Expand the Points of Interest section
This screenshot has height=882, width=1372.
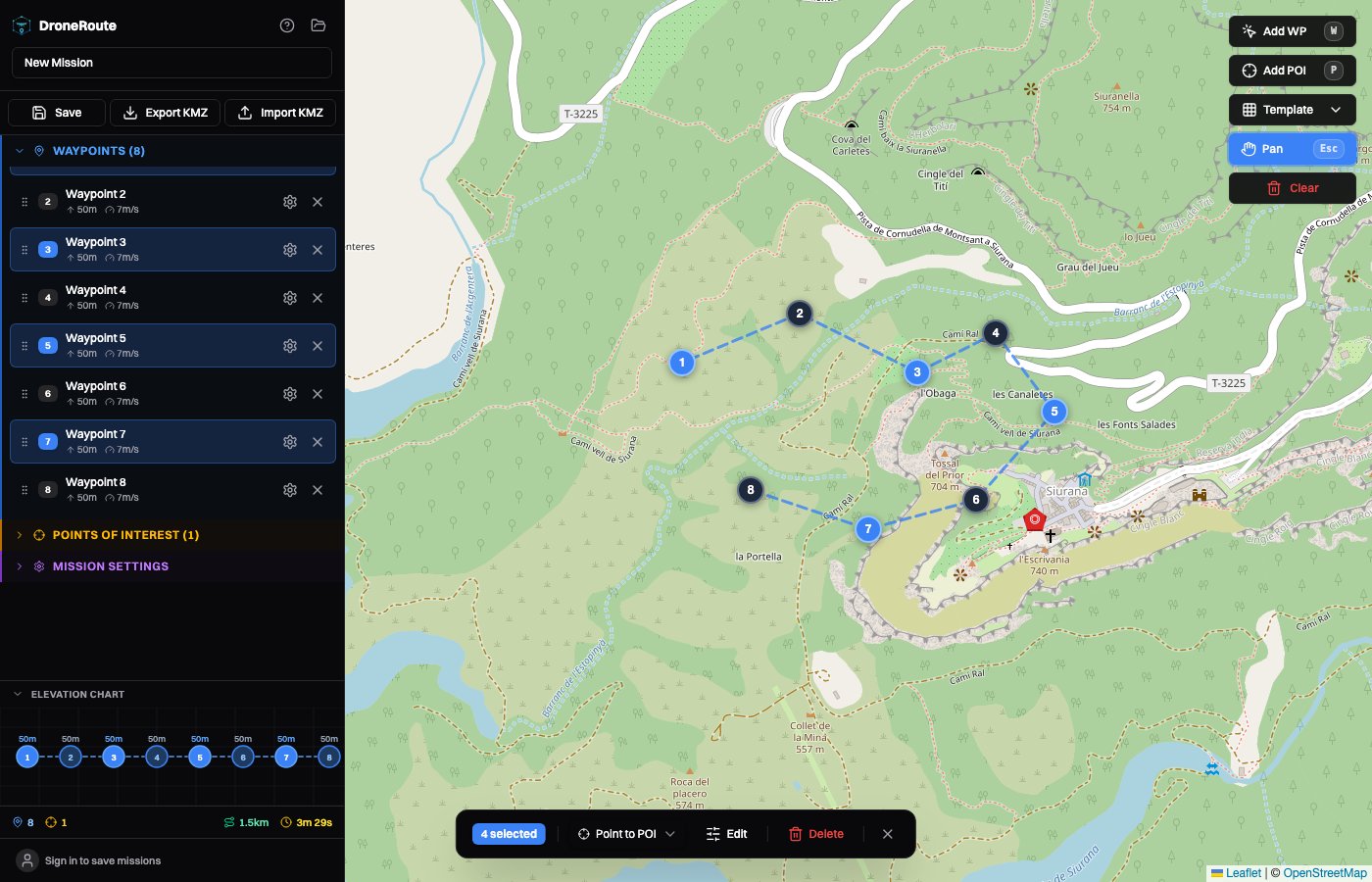[20, 535]
